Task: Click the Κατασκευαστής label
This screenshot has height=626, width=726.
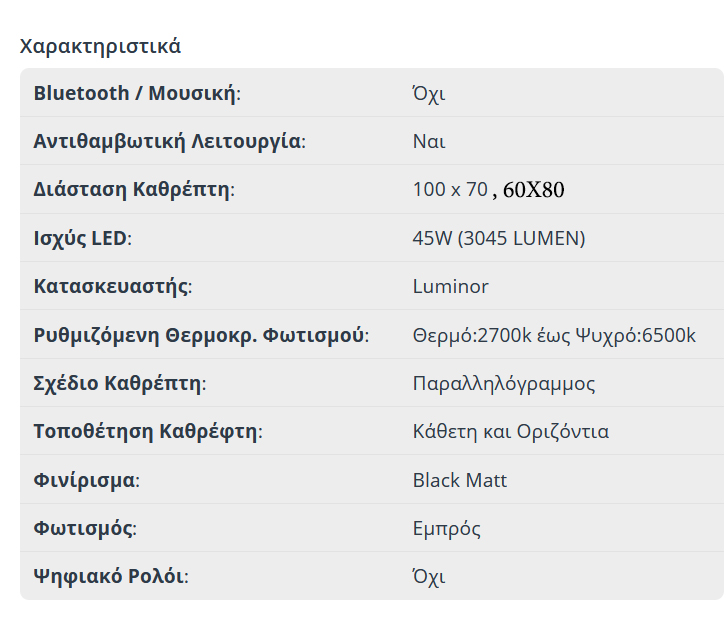Action: click(112, 286)
